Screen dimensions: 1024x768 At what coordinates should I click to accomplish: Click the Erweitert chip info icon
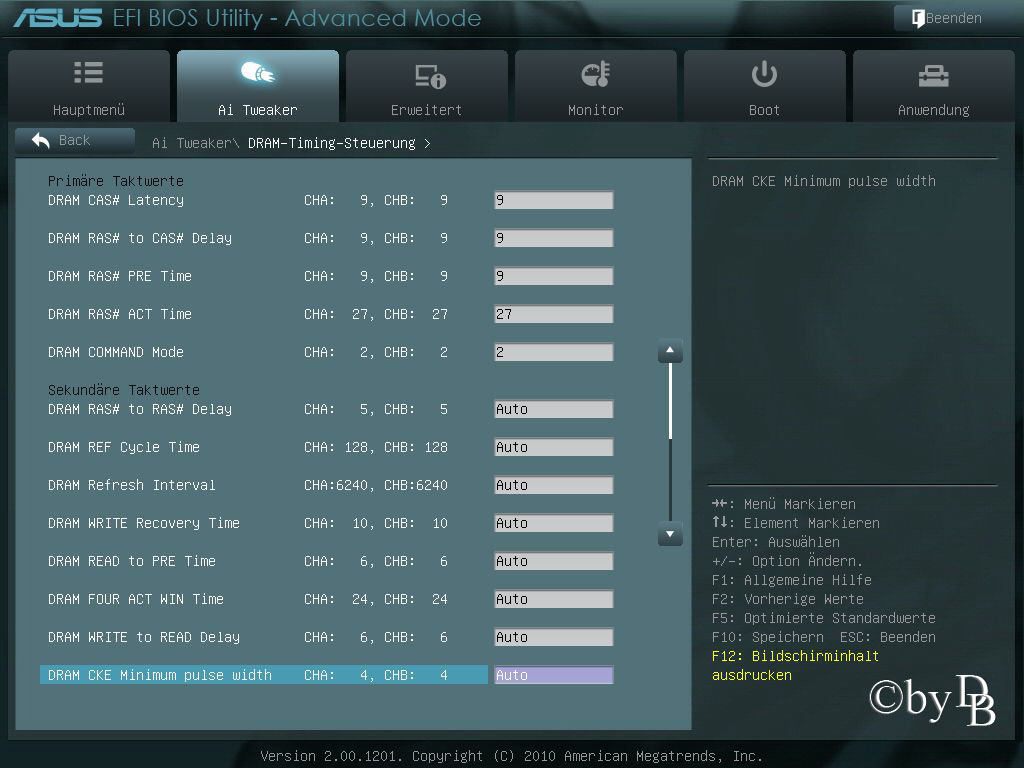(430, 76)
